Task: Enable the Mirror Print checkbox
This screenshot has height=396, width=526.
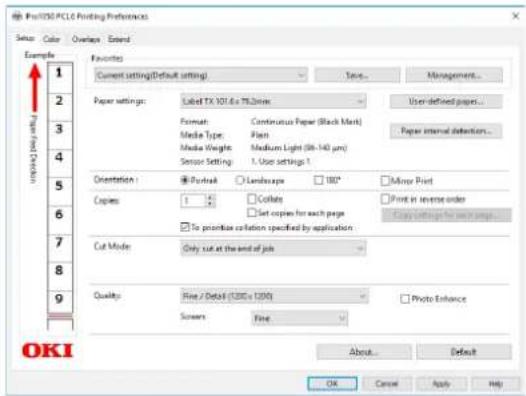Action: (385, 181)
